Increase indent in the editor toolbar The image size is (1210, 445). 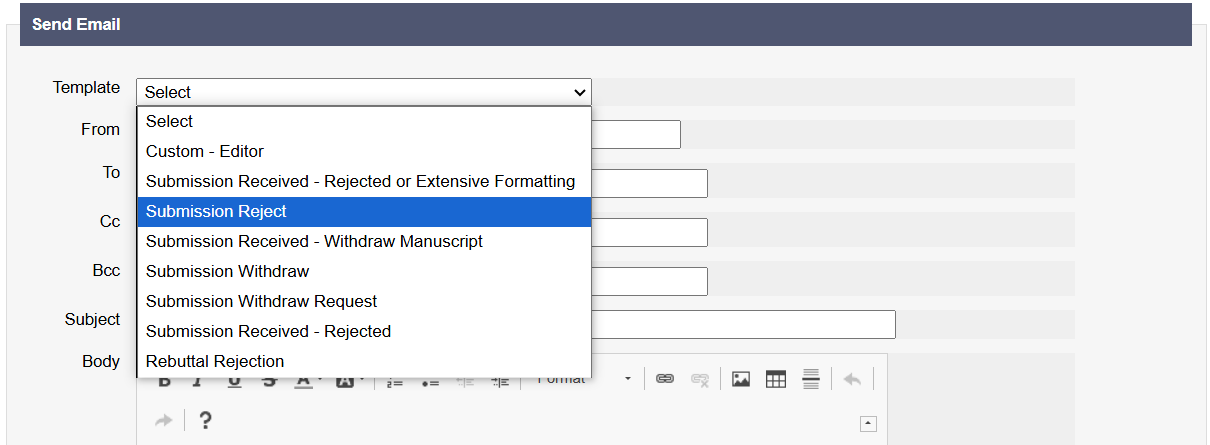[500, 382]
